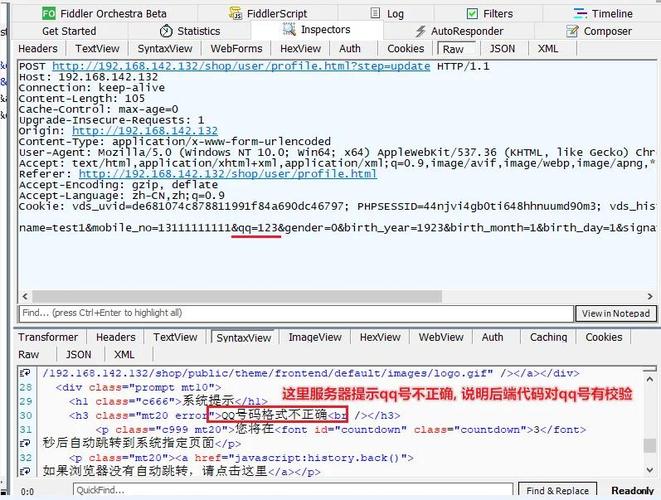Open response ImageView tab
Image resolution: width=661 pixels, height=500 pixels.
315,337
